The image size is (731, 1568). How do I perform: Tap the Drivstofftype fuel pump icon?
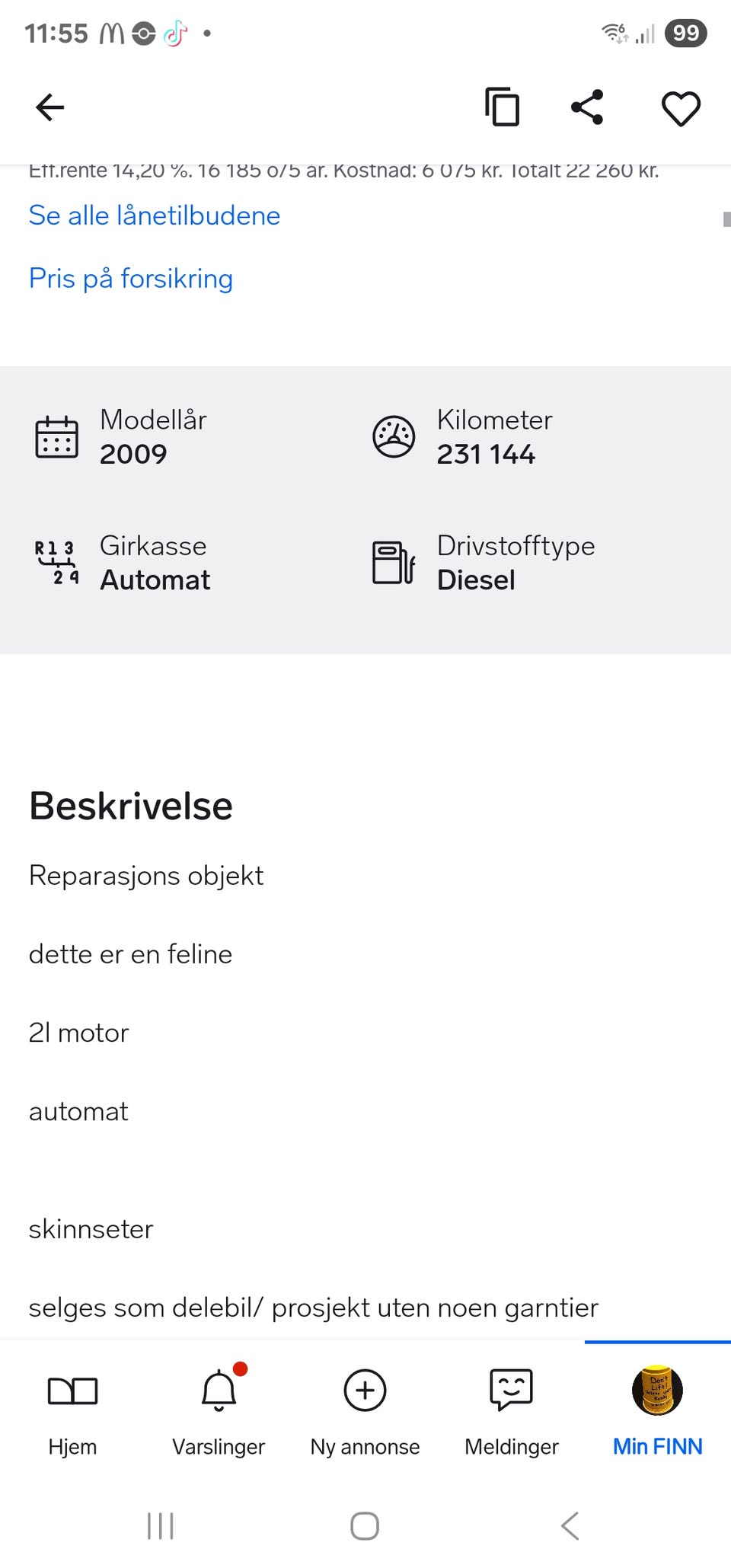(x=394, y=563)
